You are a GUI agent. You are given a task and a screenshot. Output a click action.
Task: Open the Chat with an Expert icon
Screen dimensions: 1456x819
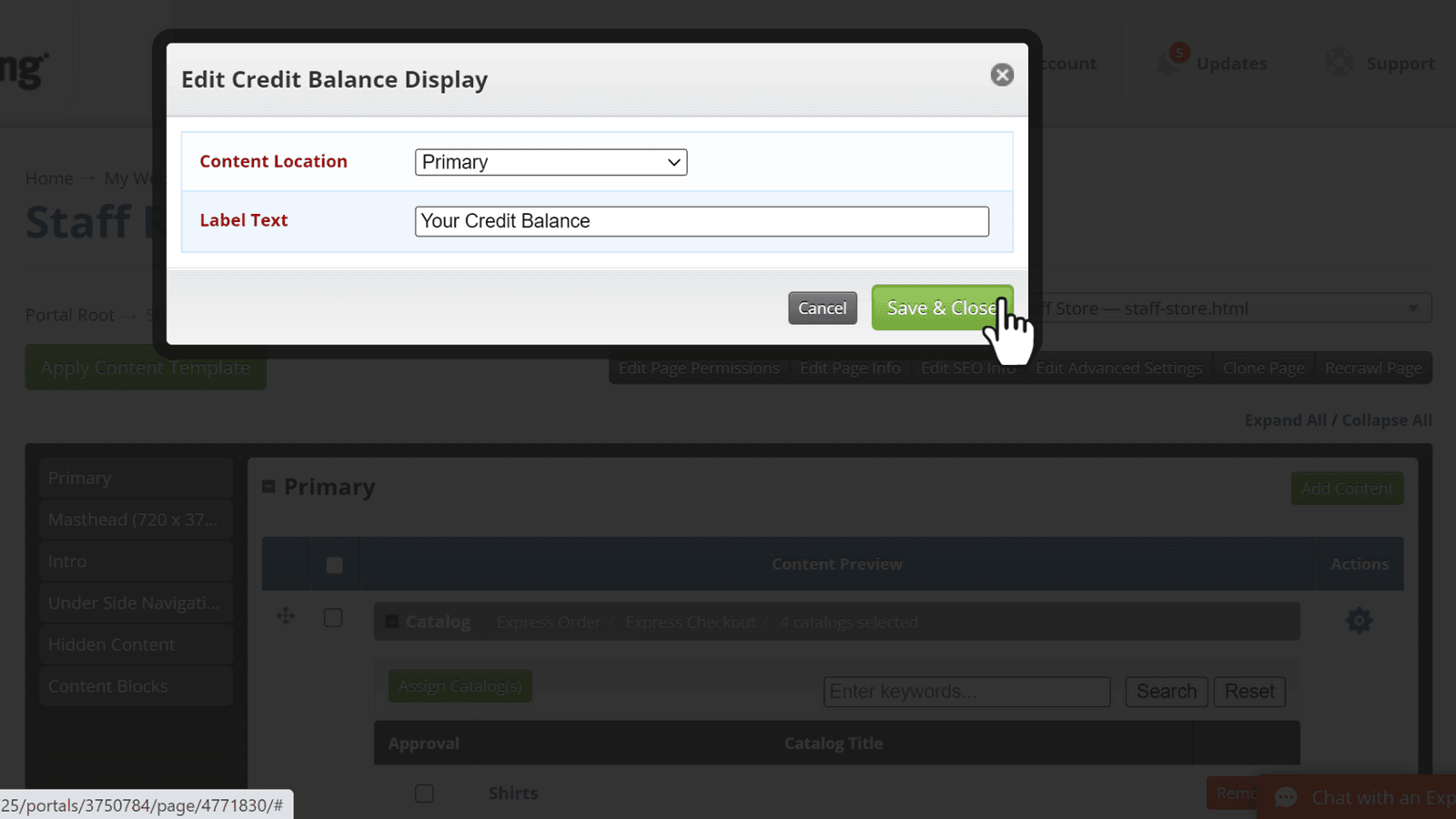tap(1286, 798)
